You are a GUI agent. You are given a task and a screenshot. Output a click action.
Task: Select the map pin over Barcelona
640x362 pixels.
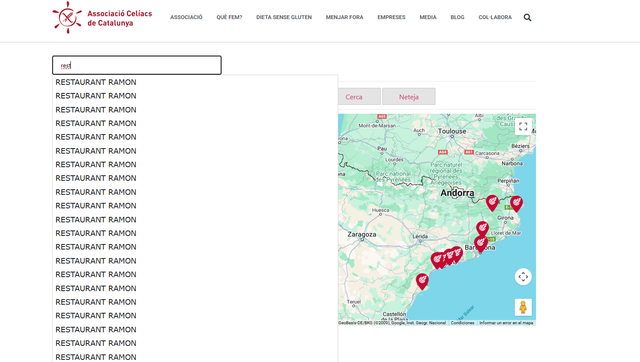click(481, 244)
